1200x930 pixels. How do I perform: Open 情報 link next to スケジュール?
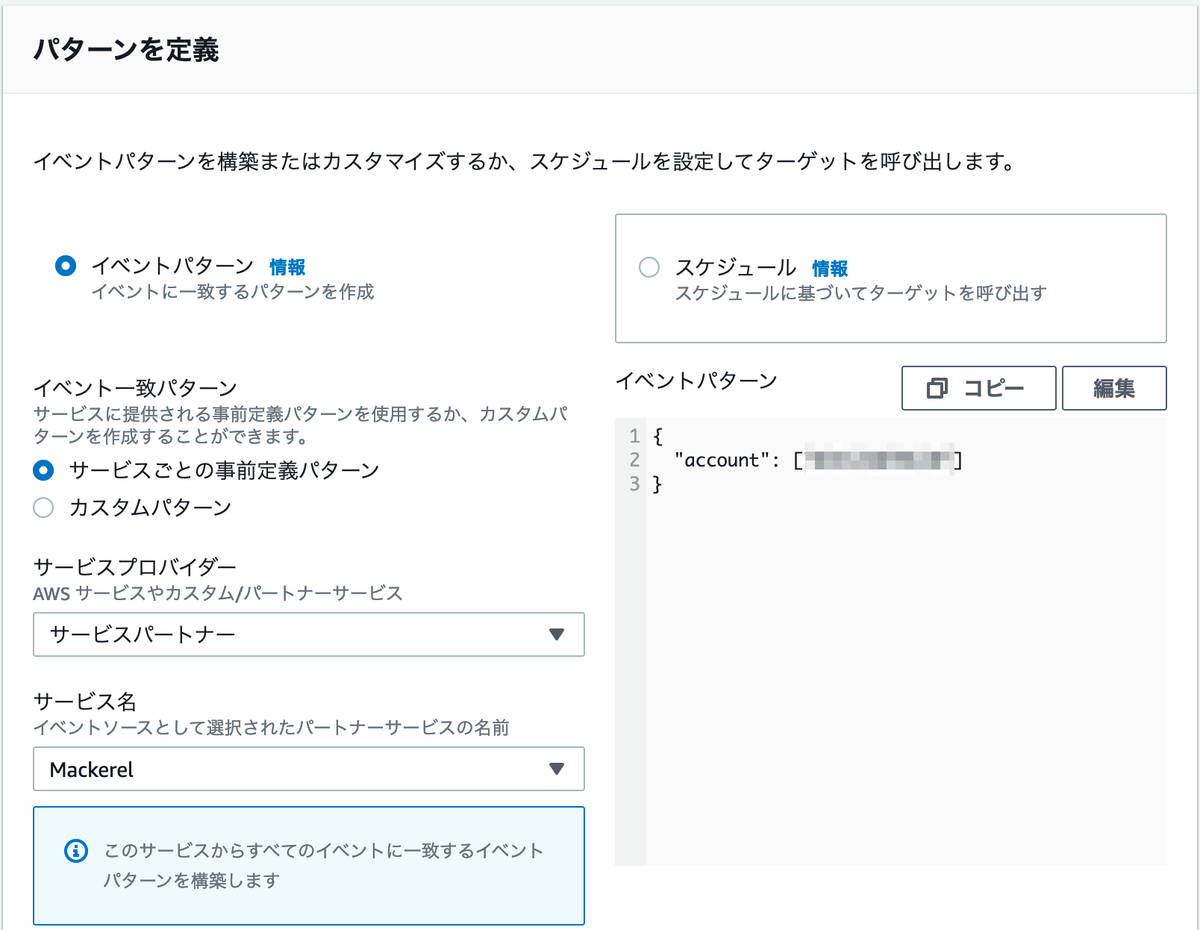click(x=830, y=268)
